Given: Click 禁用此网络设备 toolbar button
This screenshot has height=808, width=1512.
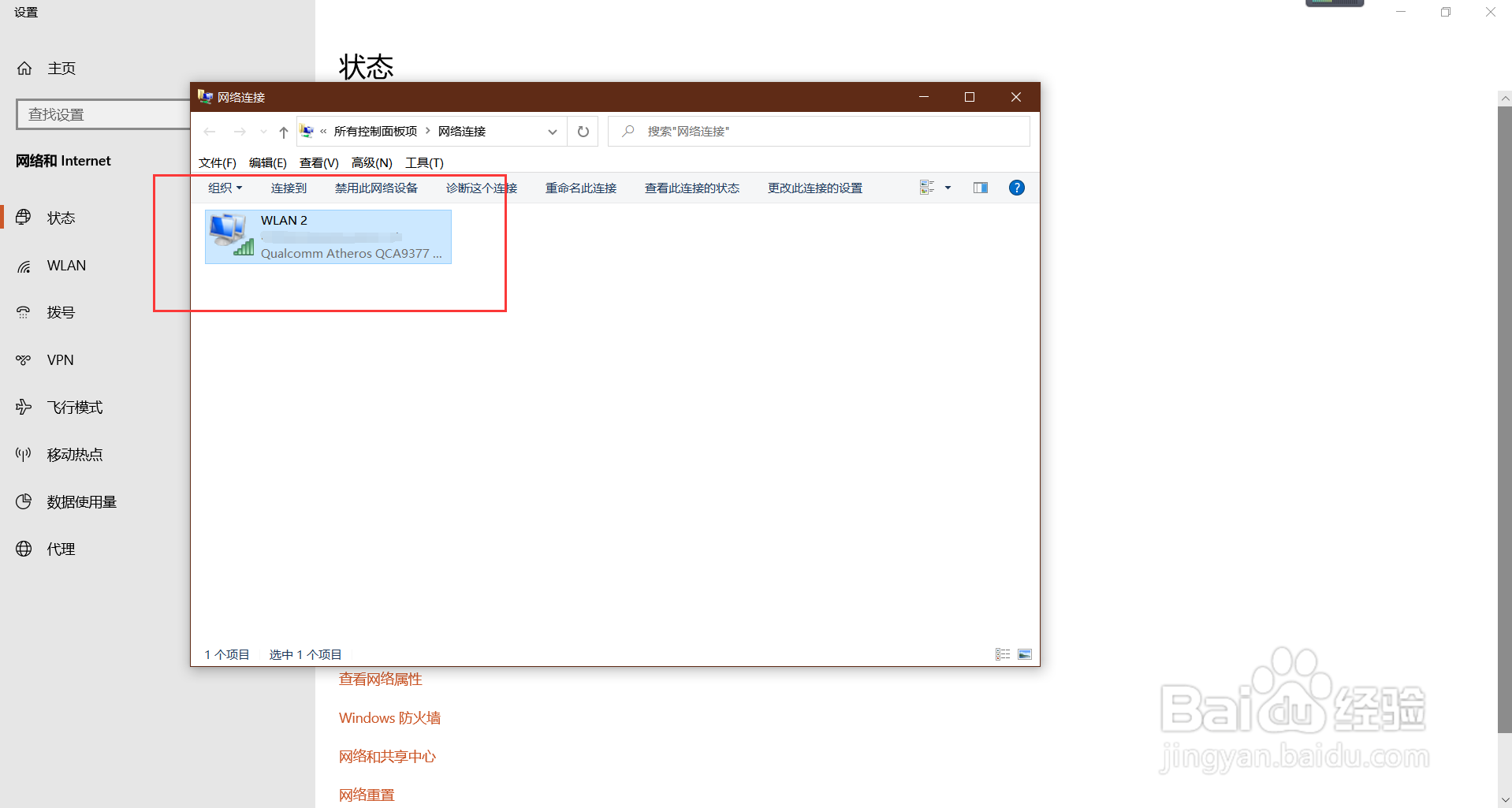Looking at the screenshot, I should pos(376,188).
